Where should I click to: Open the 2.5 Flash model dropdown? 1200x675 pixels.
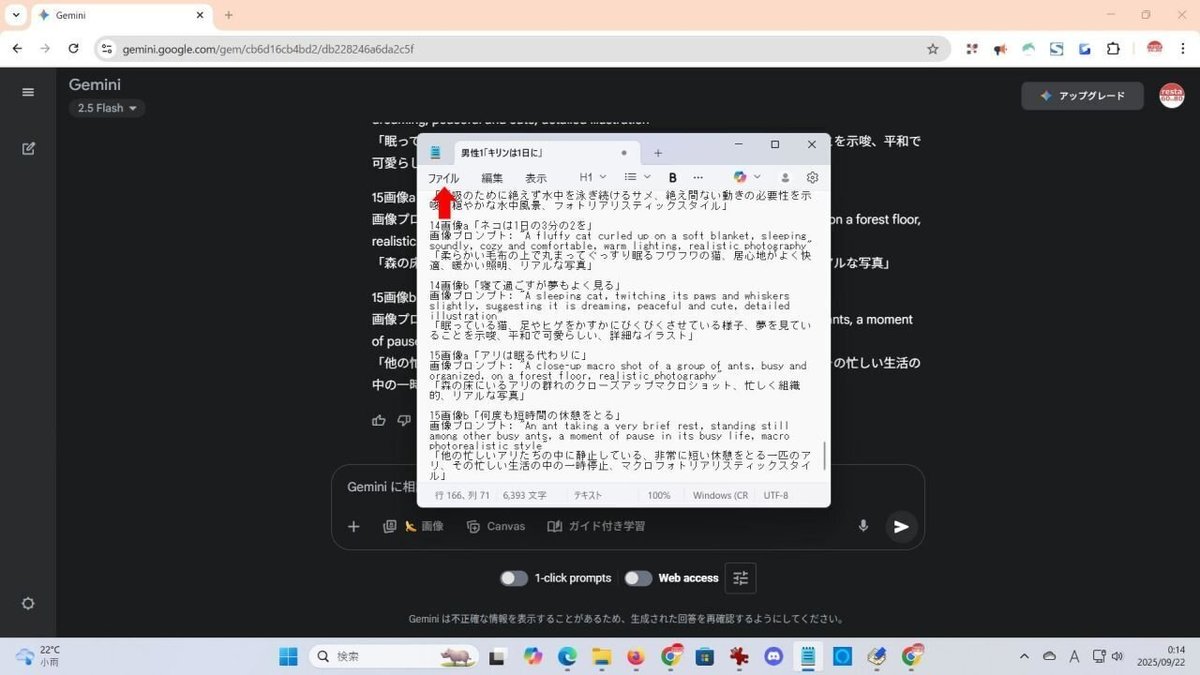tap(105, 108)
